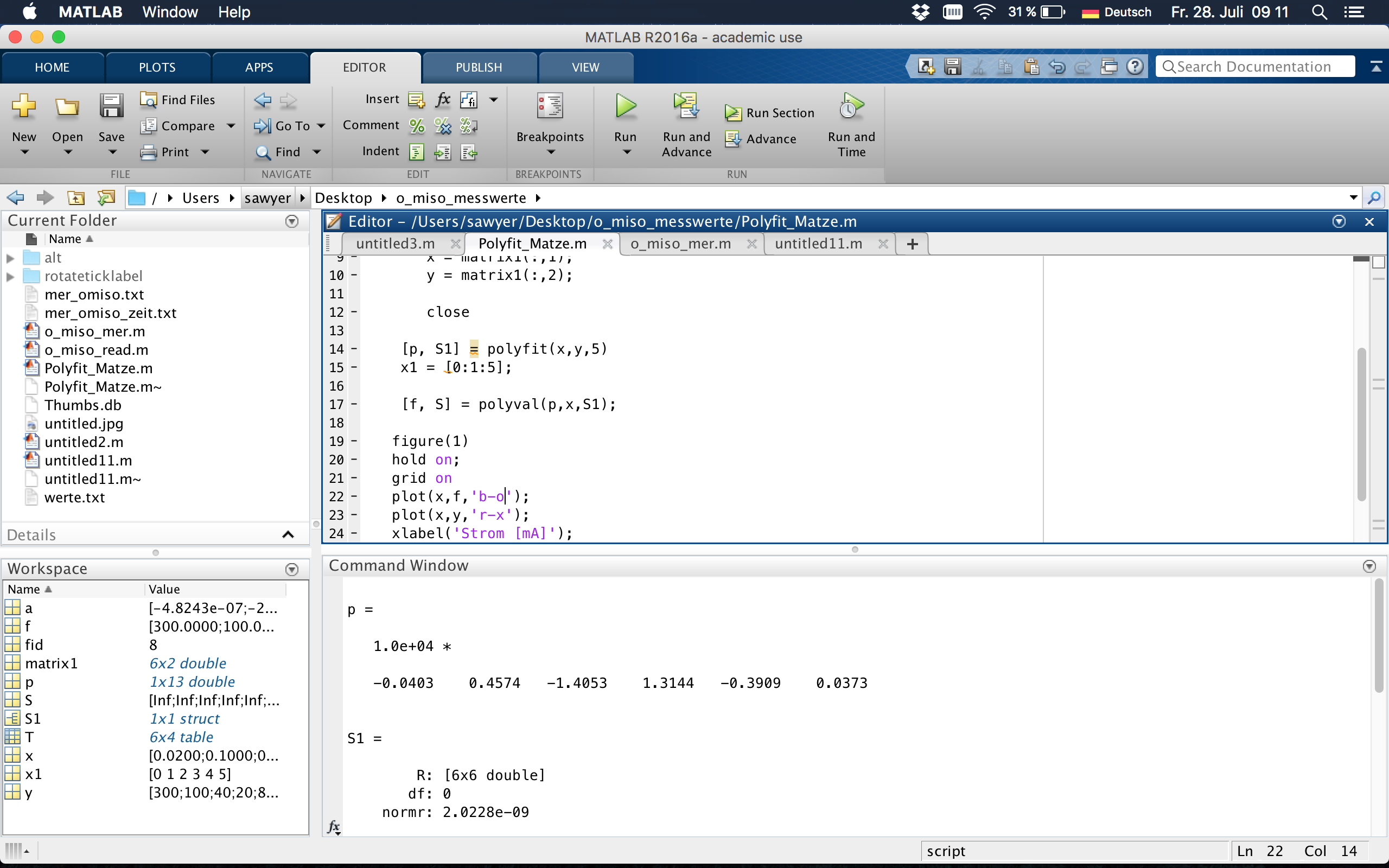
Task: Click the Smart Indent icon
Action: coord(416,152)
